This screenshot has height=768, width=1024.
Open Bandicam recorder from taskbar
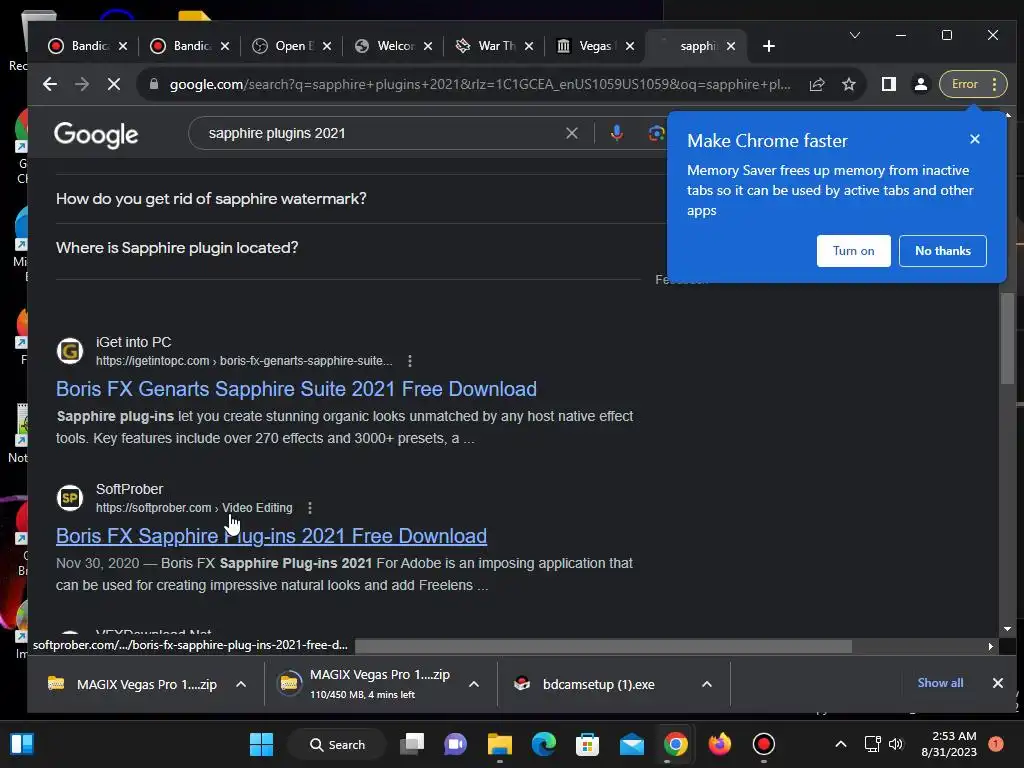click(763, 744)
